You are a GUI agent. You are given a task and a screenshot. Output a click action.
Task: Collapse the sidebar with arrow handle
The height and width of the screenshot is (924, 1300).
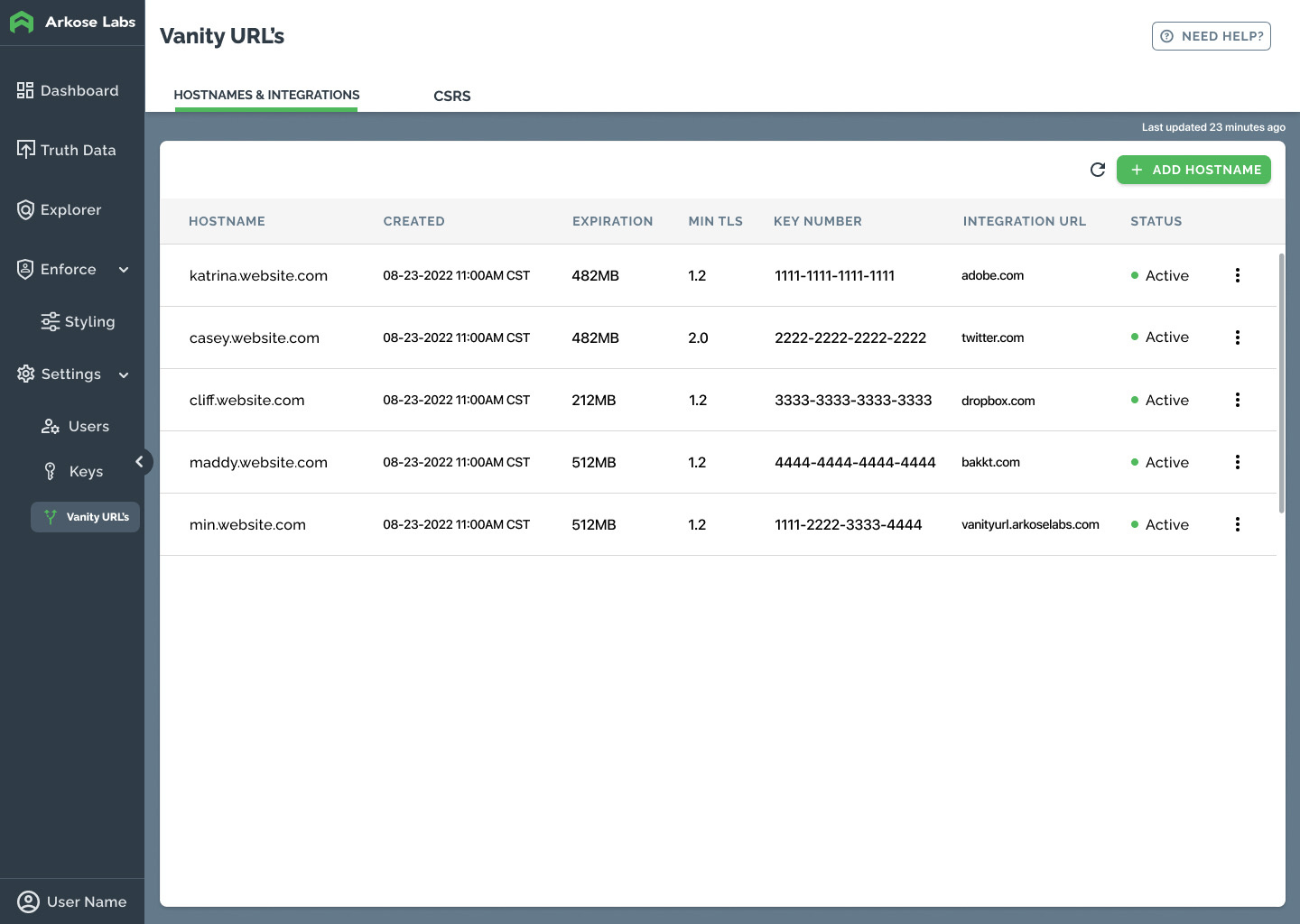coord(140,462)
